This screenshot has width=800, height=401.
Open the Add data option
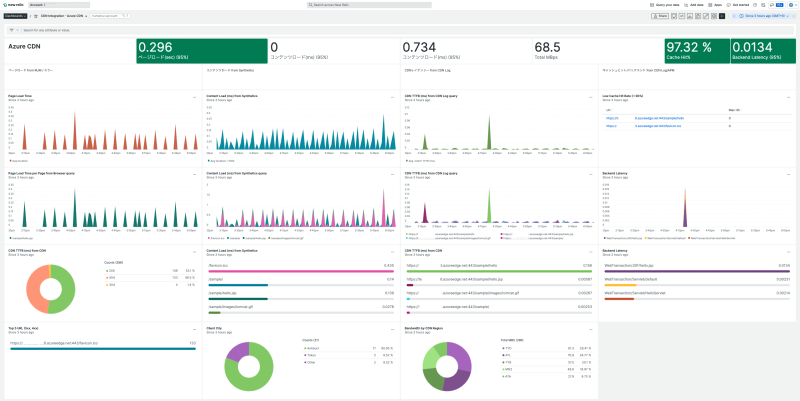[694, 5]
